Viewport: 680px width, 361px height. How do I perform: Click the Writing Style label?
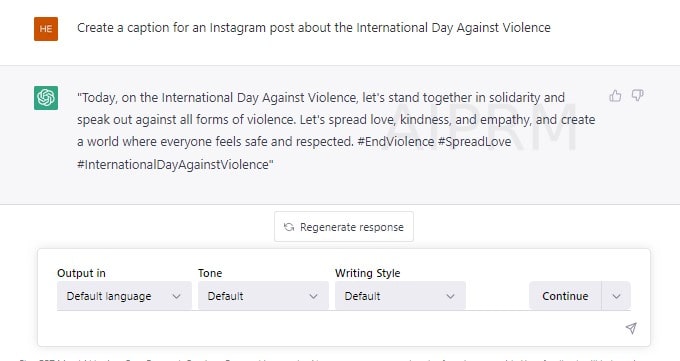(367, 273)
